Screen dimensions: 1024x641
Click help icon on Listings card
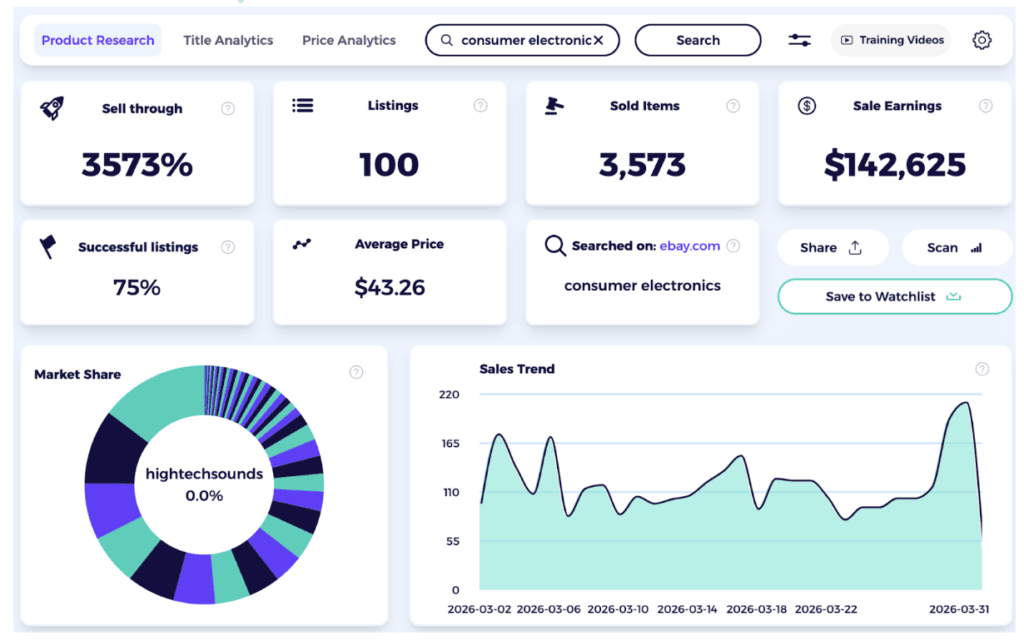pyautogui.click(x=480, y=105)
